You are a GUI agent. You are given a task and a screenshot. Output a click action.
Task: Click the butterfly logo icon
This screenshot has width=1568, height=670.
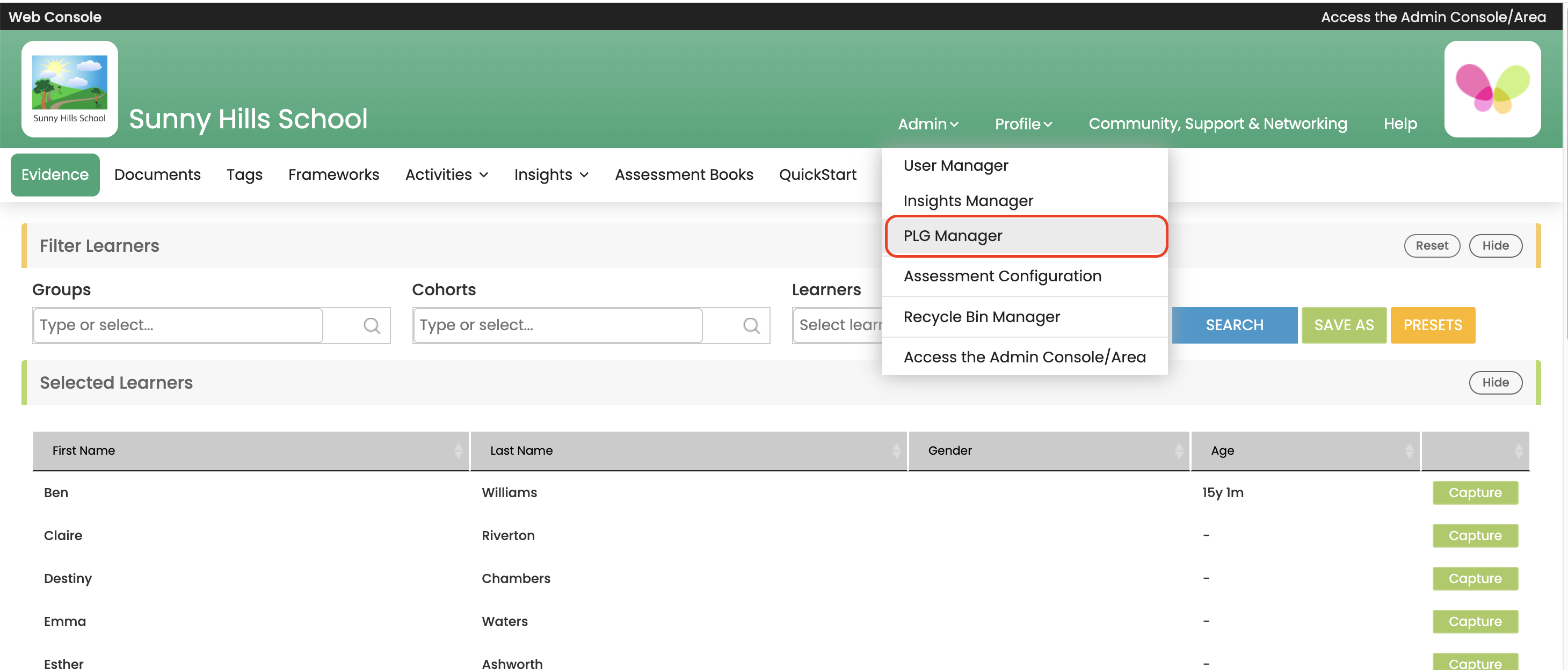1492,89
